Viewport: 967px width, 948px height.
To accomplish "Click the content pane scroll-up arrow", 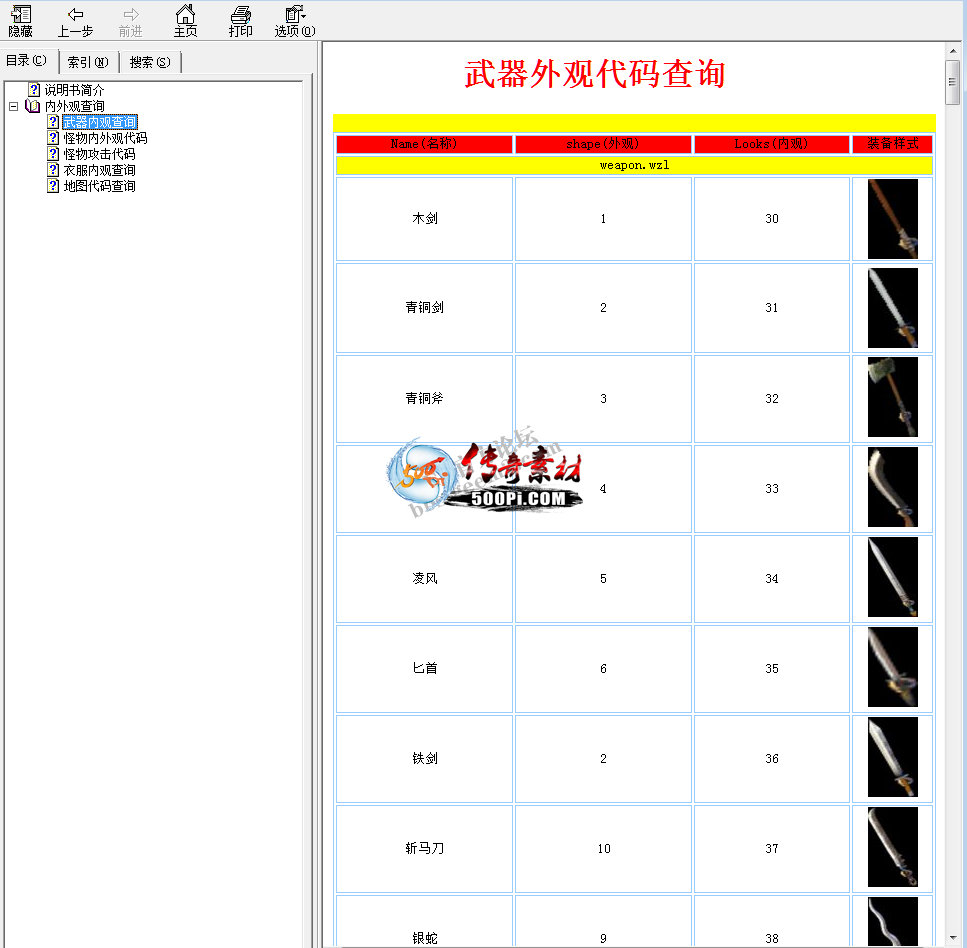I will (953, 51).
